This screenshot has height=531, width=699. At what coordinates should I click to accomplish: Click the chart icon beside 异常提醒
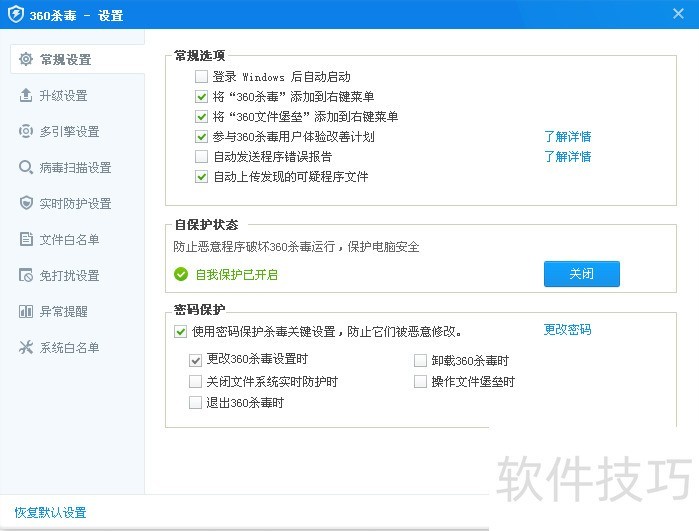(x=26, y=311)
